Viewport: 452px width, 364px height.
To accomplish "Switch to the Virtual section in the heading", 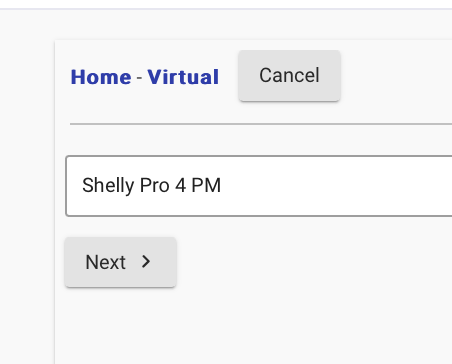I will [x=183, y=77].
